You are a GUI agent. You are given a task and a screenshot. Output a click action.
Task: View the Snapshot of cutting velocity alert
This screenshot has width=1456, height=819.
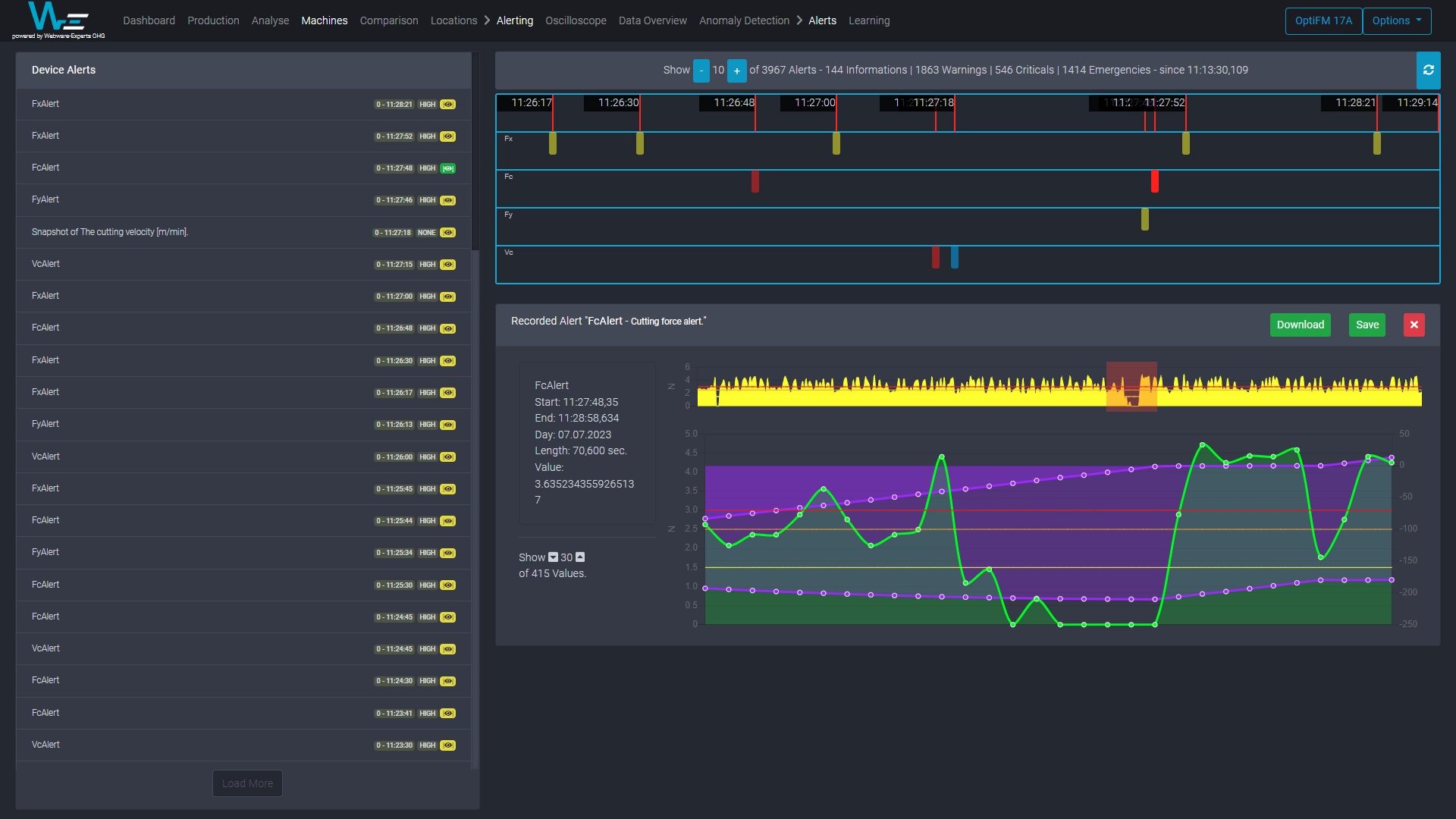click(448, 233)
